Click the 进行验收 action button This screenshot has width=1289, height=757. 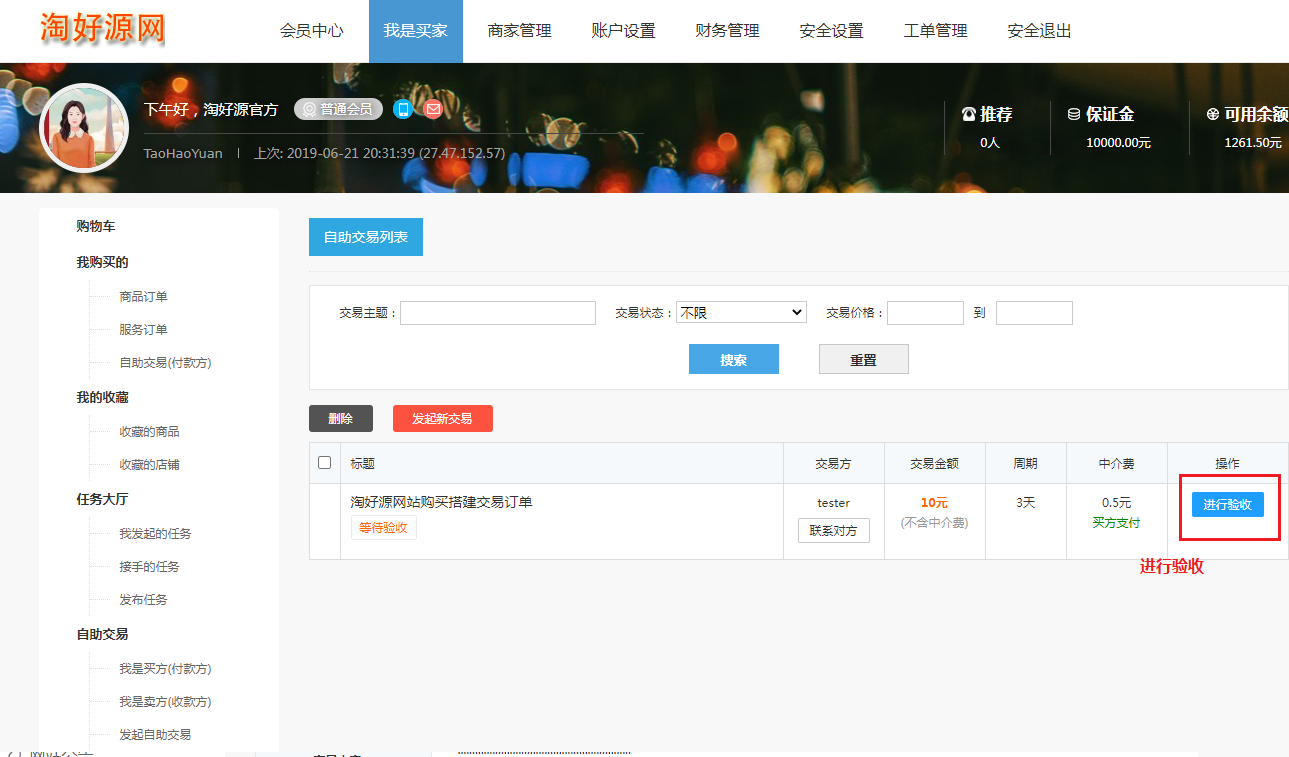tap(1227, 505)
